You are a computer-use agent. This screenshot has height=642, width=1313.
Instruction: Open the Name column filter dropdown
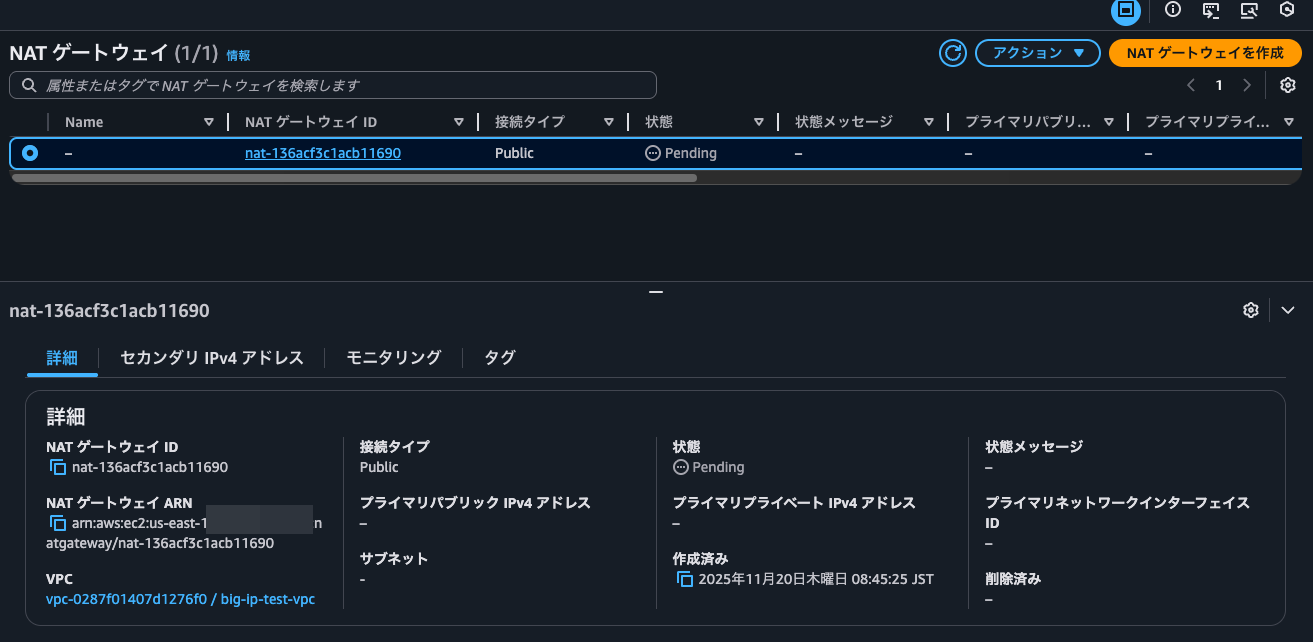[x=209, y=121]
